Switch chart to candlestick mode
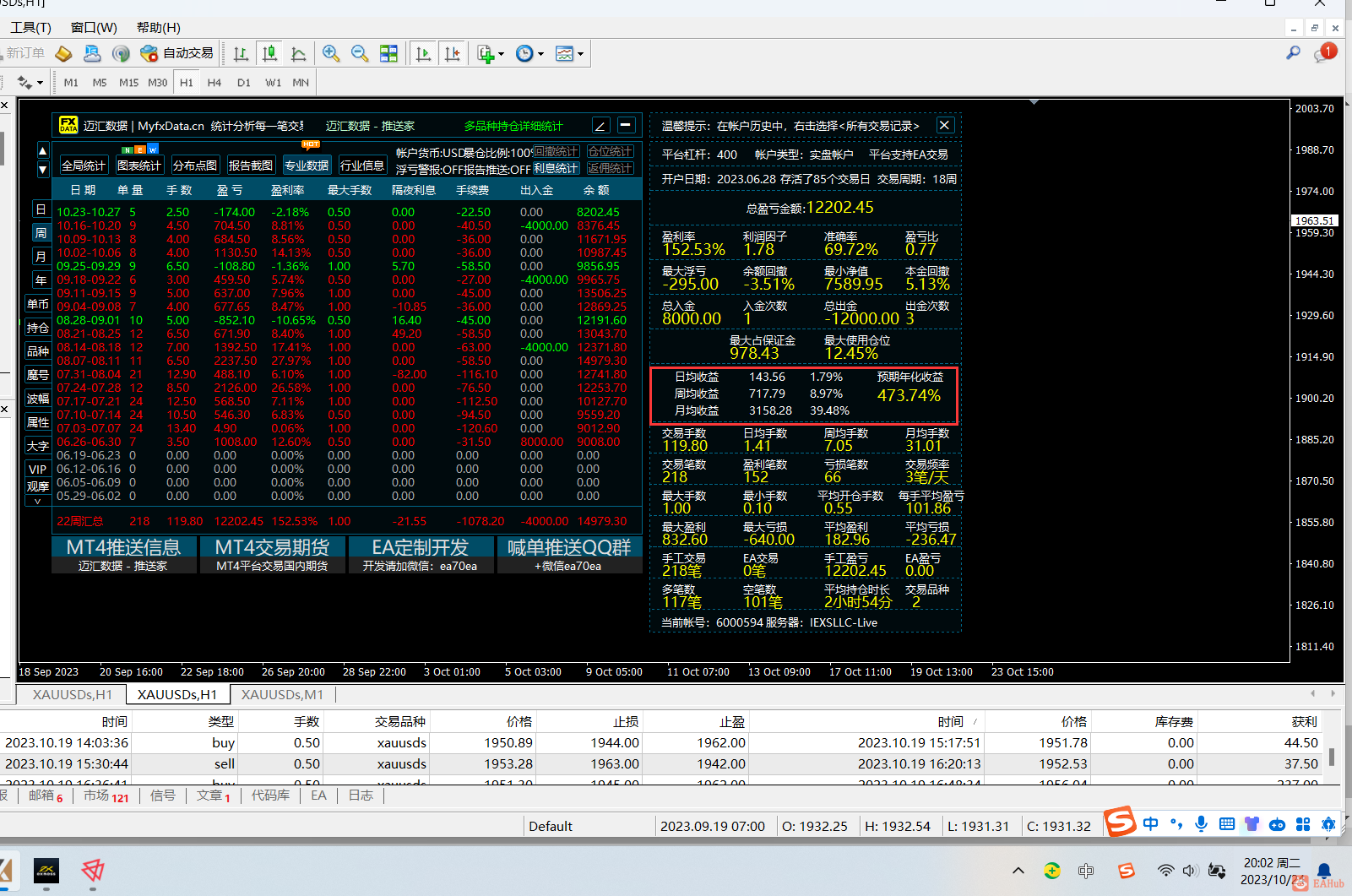Viewport: 1352px width, 896px height. pyautogui.click(x=269, y=54)
